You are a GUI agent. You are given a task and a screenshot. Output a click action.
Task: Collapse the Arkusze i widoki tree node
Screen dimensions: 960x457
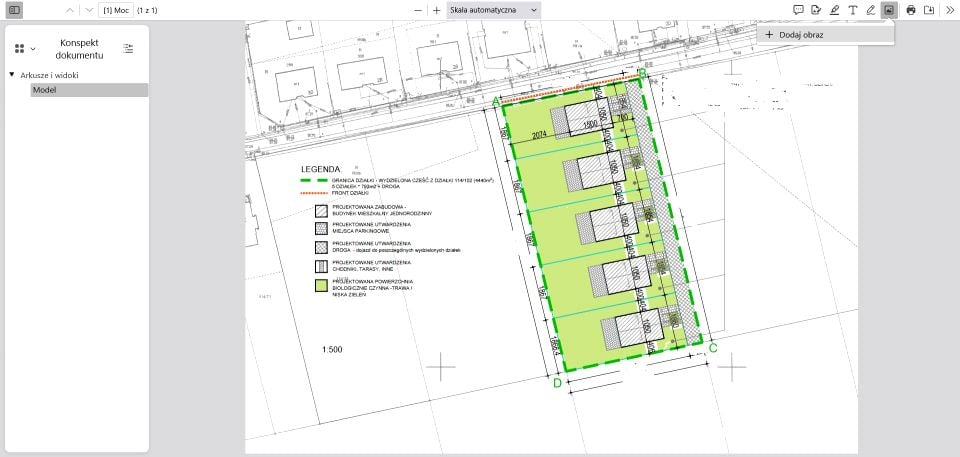pos(12,75)
